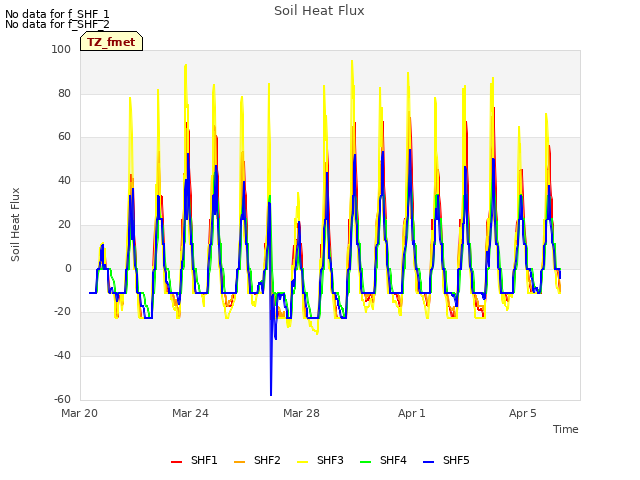Click the Mar 20 date tick label
The height and width of the screenshot is (480, 640).
[80, 413]
